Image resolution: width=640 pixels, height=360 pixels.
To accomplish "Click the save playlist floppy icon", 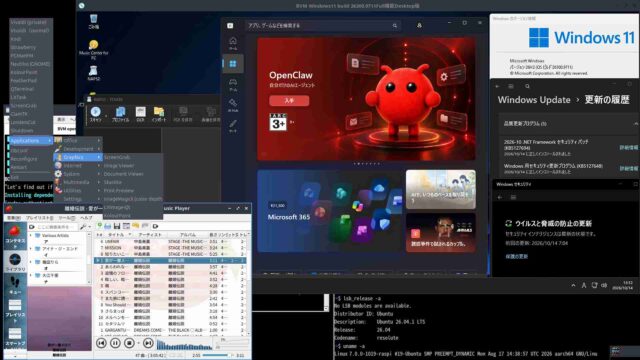I will click(117, 226).
